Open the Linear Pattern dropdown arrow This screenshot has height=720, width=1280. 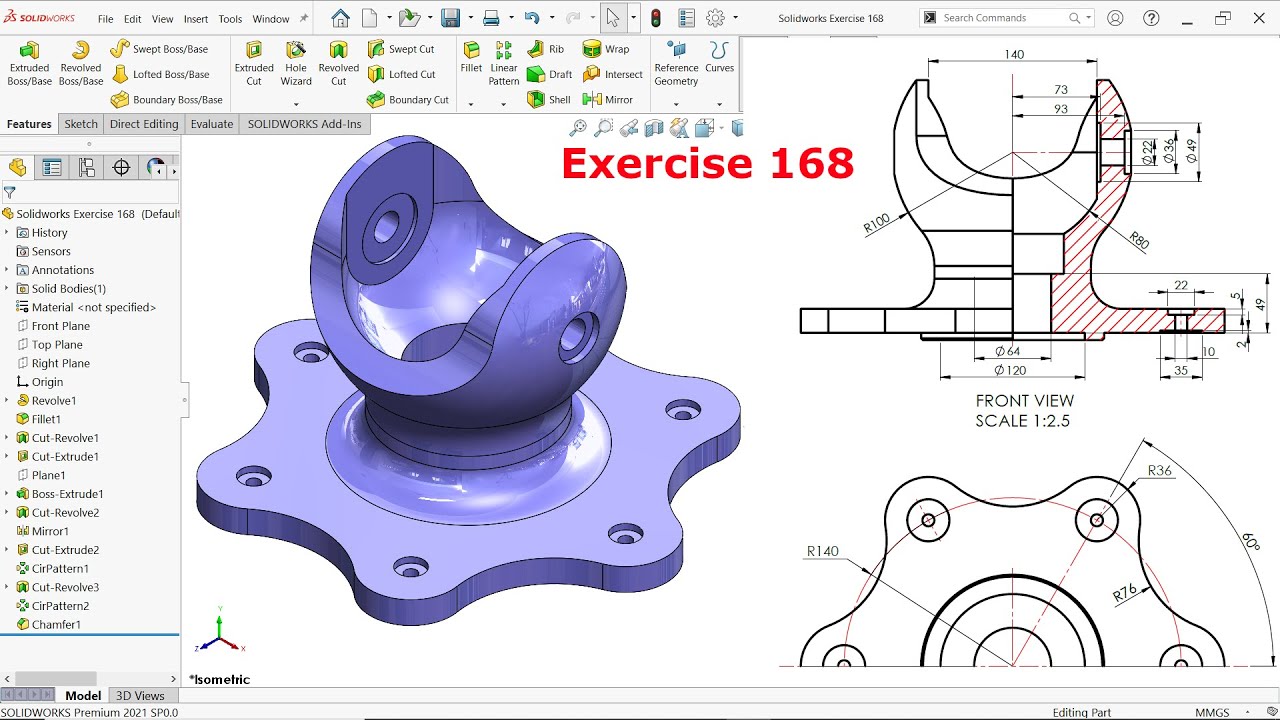[x=504, y=104]
